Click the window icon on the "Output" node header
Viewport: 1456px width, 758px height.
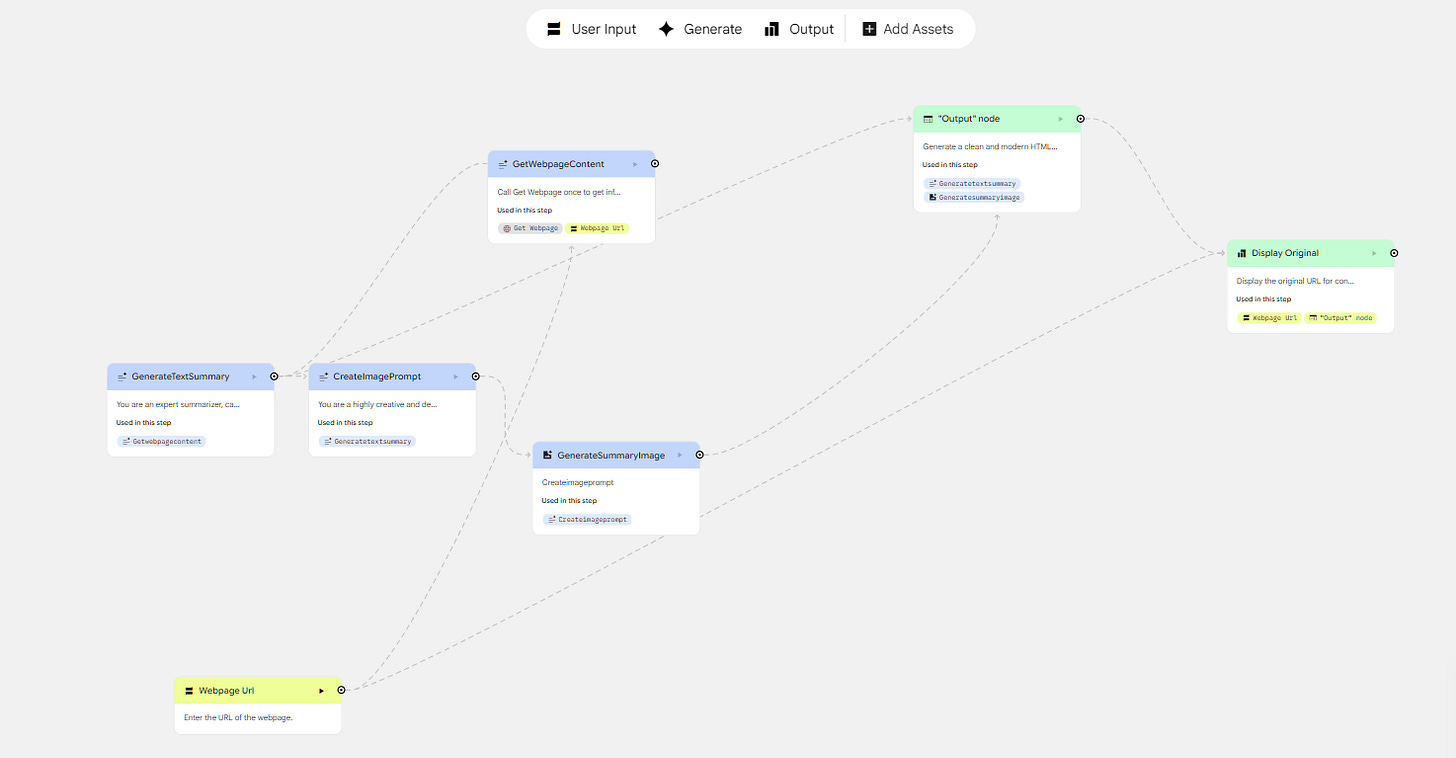(x=927, y=118)
